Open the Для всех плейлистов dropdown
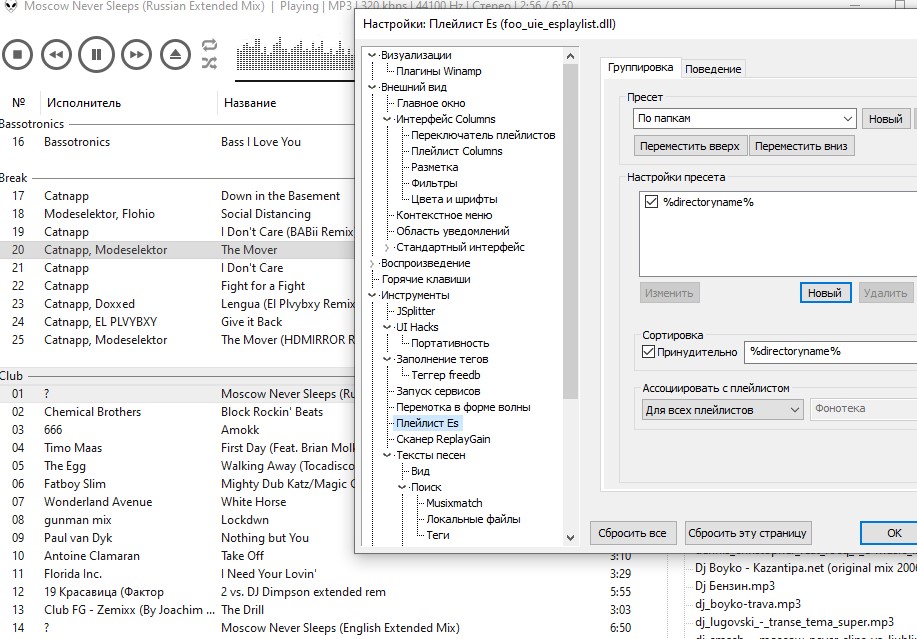The image size is (917, 639). 723,409
